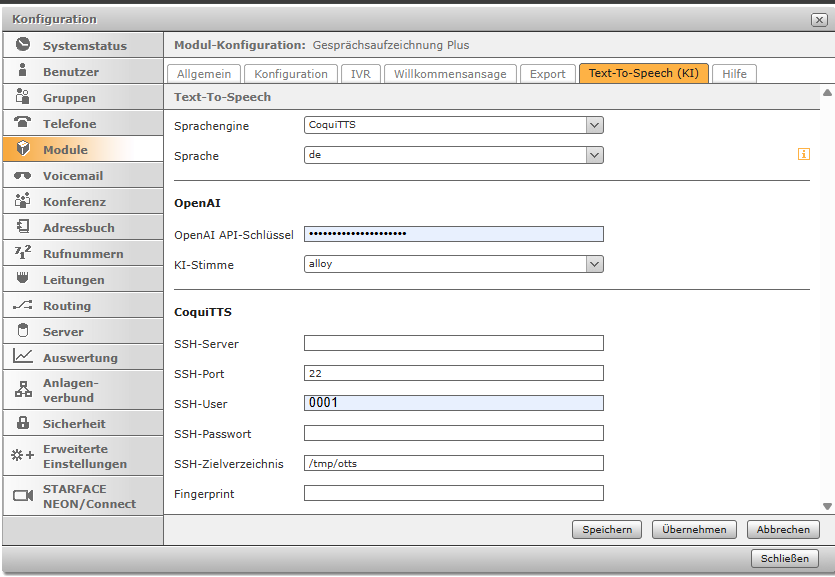
Task: Click the yellow info icon beside Sprache
Action: [x=803, y=155]
